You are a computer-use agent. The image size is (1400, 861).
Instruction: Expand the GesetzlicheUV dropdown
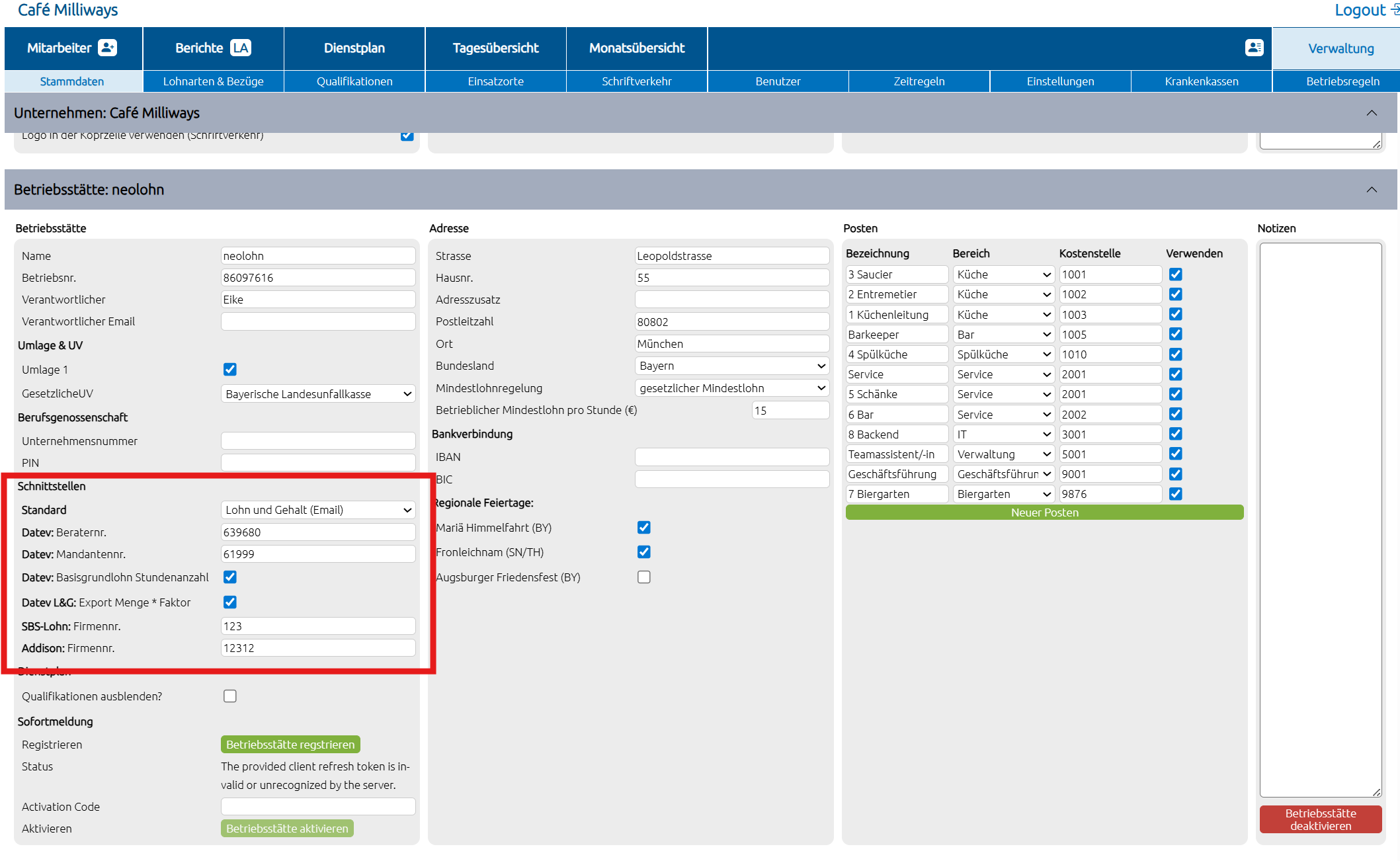tap(318, 394)
